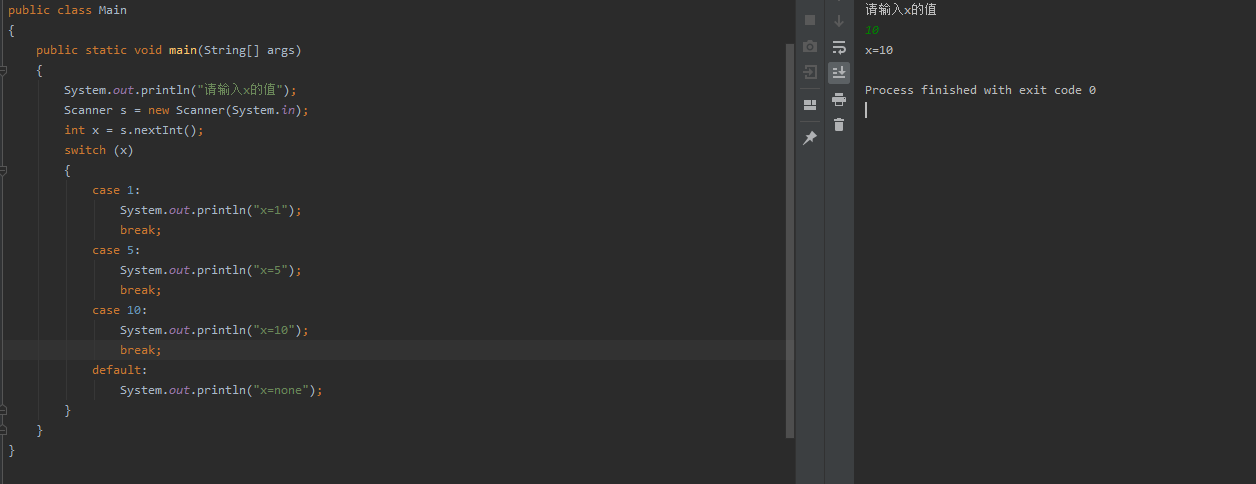Viewport: 1256px width, 484px height.
Task: Clear console with the trash icon
Action: pyautogui.click(x=839, y=124)
